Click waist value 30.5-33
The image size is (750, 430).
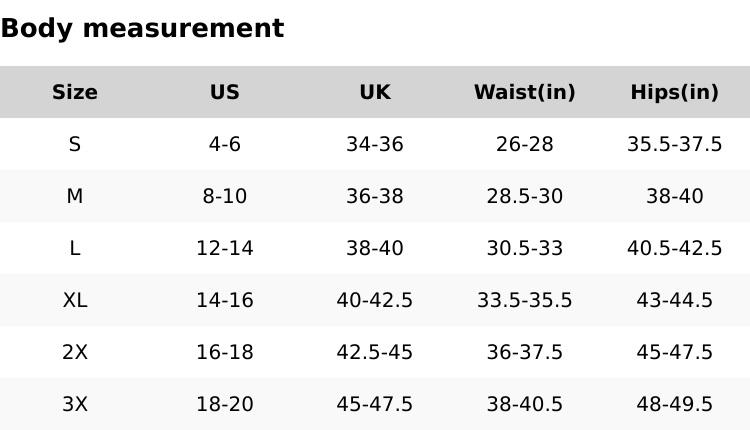525,249
